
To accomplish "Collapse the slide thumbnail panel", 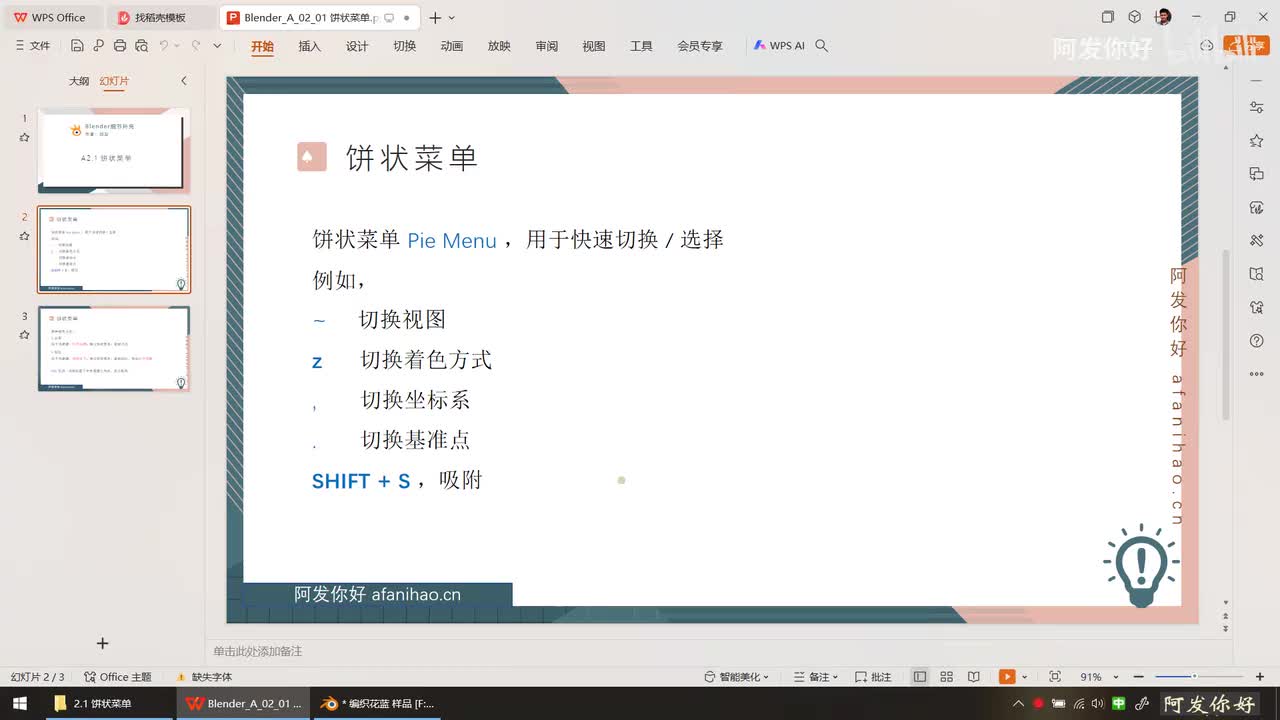I will click(184, 81).
